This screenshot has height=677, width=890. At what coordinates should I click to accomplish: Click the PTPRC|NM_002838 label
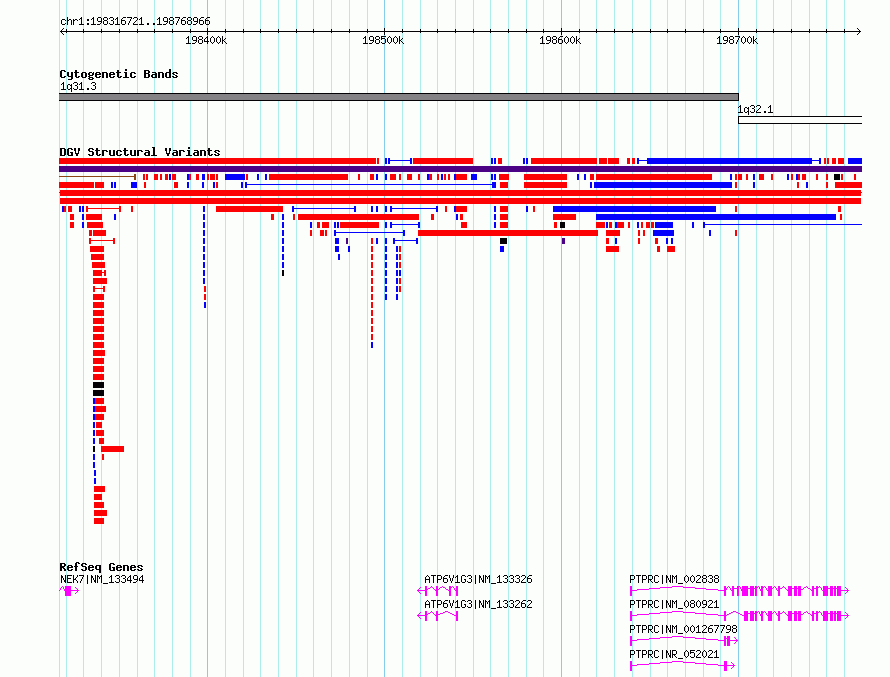[x=674, y=579]
